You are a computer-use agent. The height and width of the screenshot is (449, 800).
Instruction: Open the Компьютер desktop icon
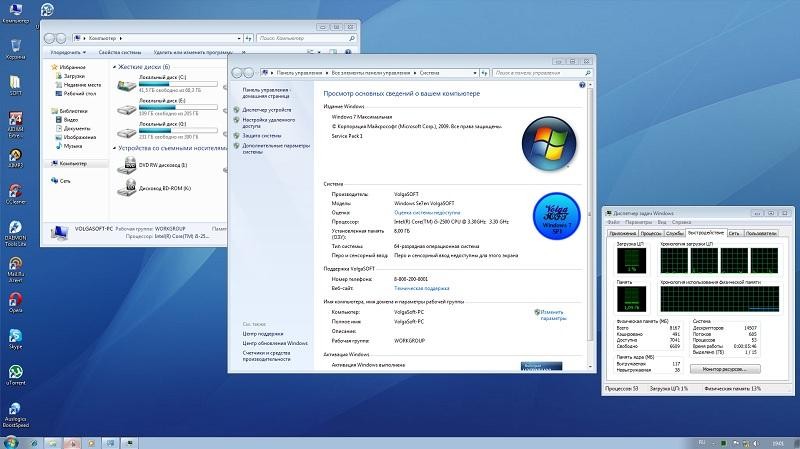point(15,13)
